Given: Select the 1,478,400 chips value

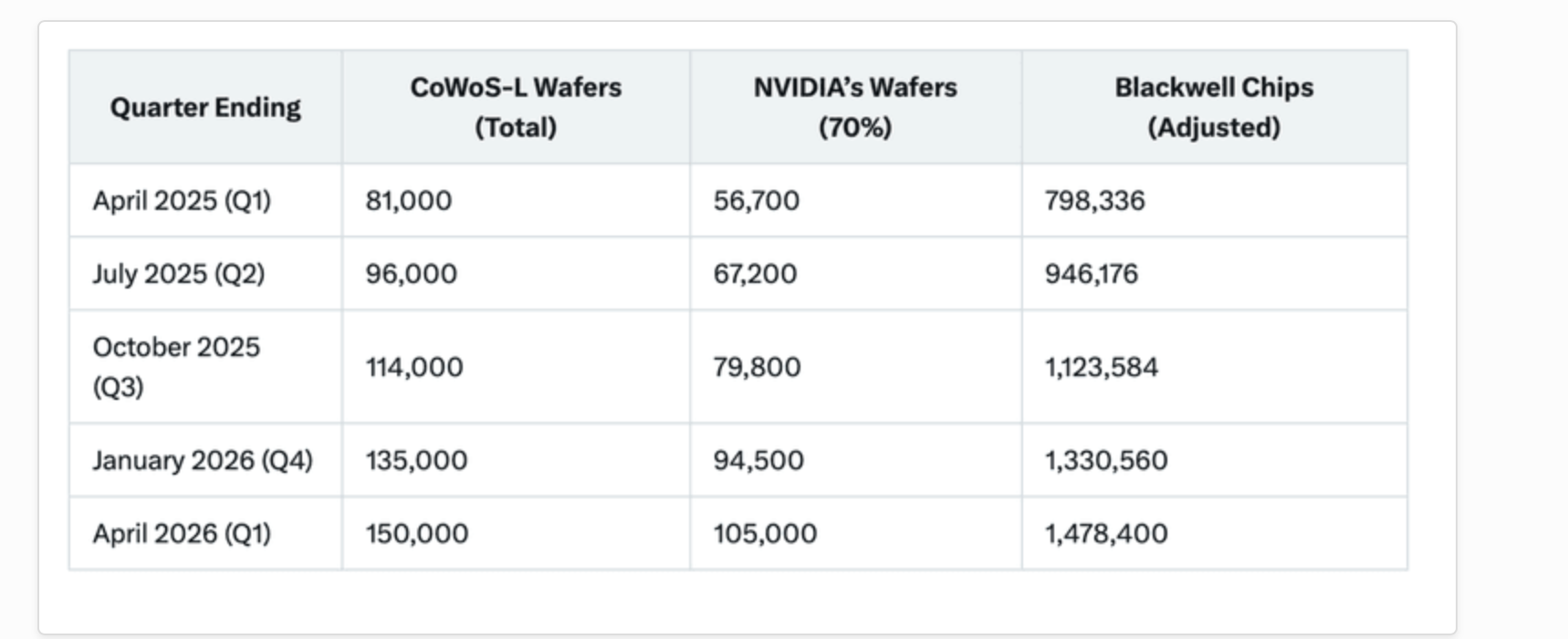Looking at the screenshot, I should tap(1106, 534).
